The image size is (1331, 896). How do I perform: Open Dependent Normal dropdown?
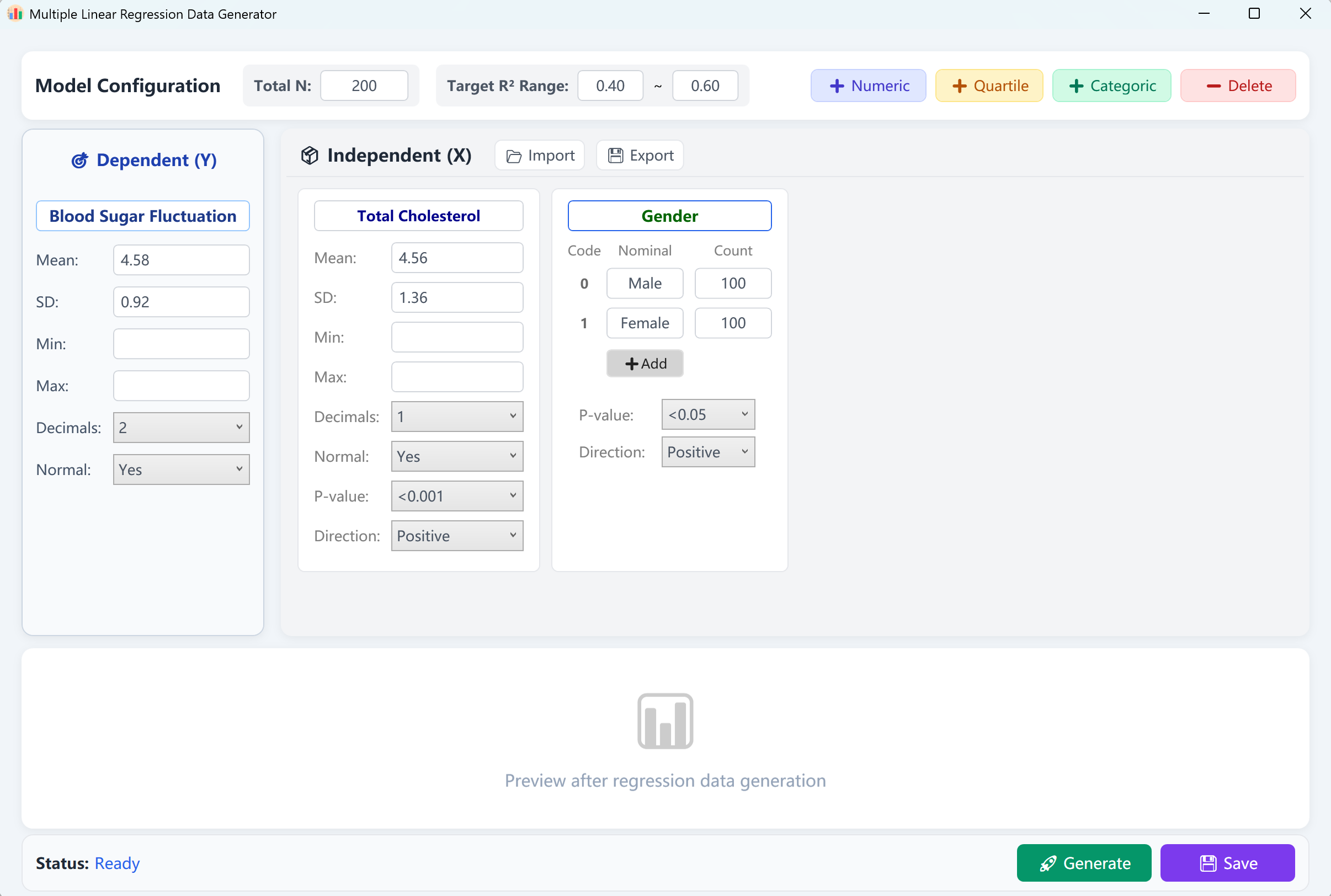(181, 469)
